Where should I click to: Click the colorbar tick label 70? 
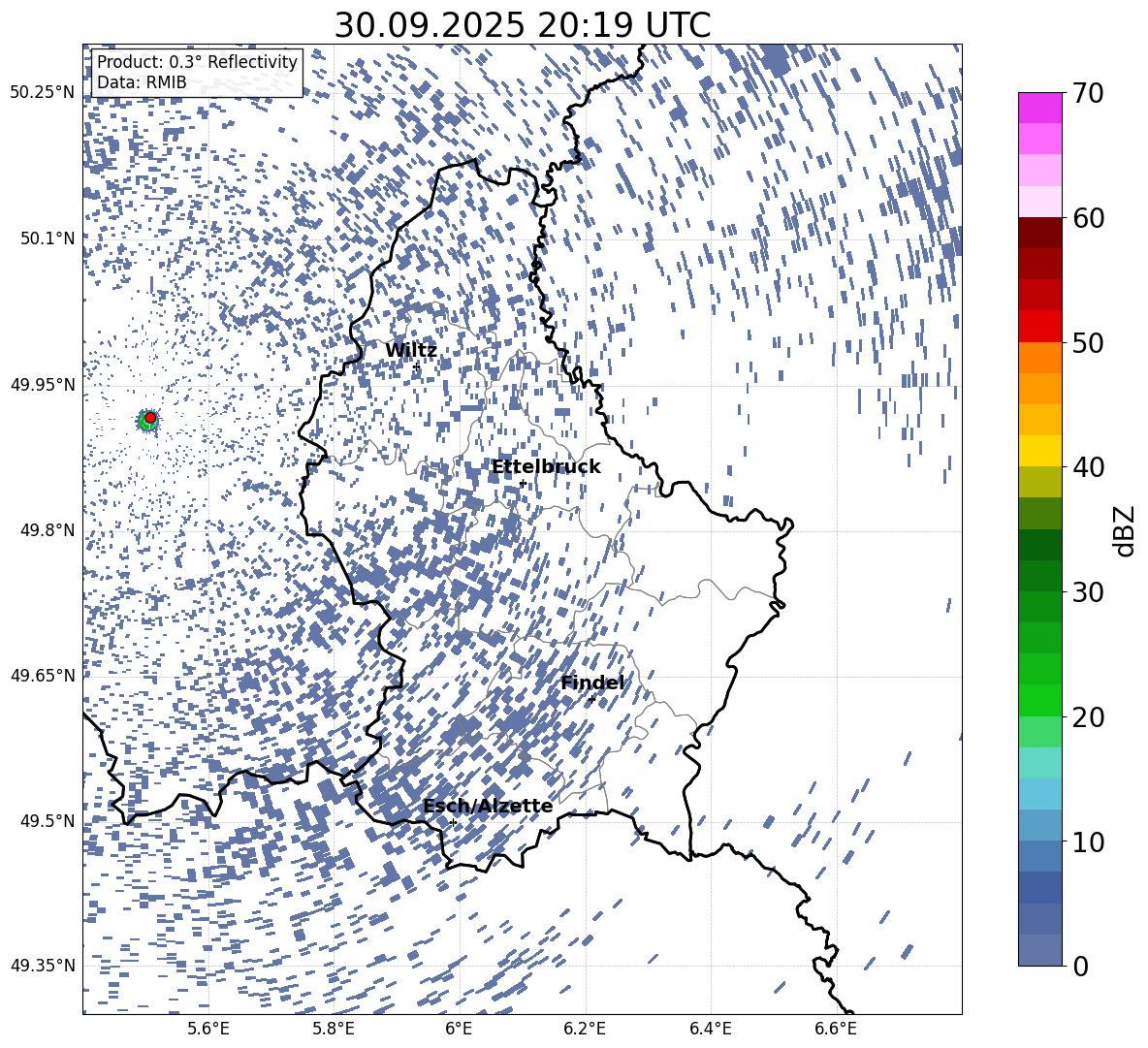pyautogui.click(x=1088, y=93)
